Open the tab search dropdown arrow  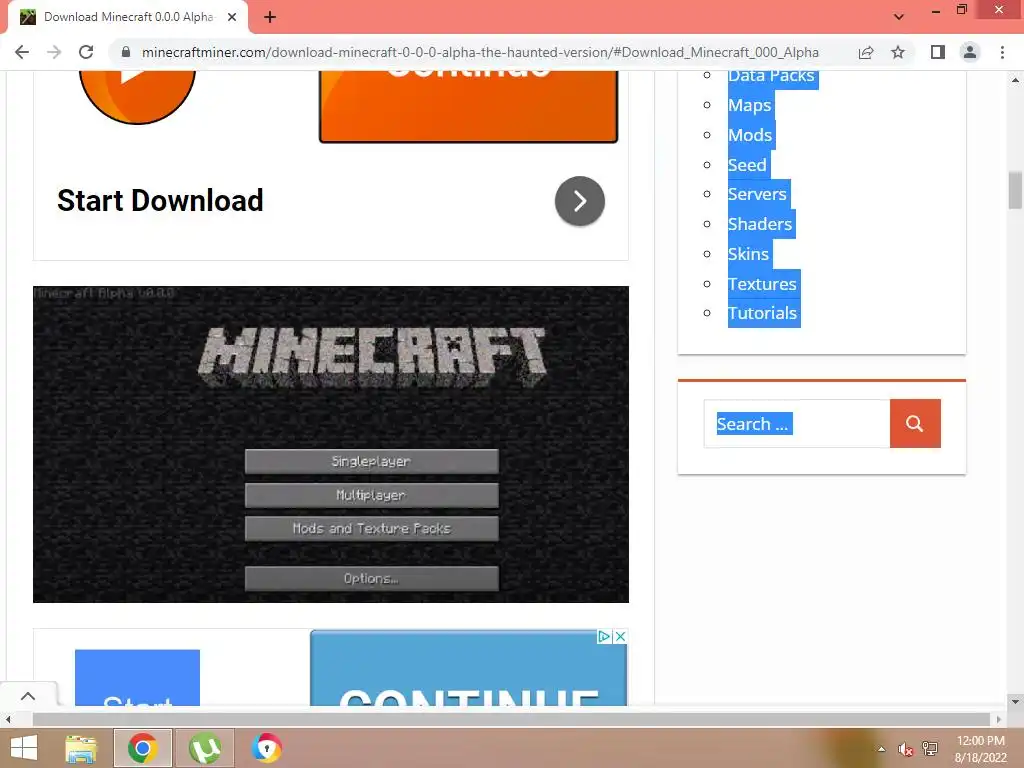[899, 17]
